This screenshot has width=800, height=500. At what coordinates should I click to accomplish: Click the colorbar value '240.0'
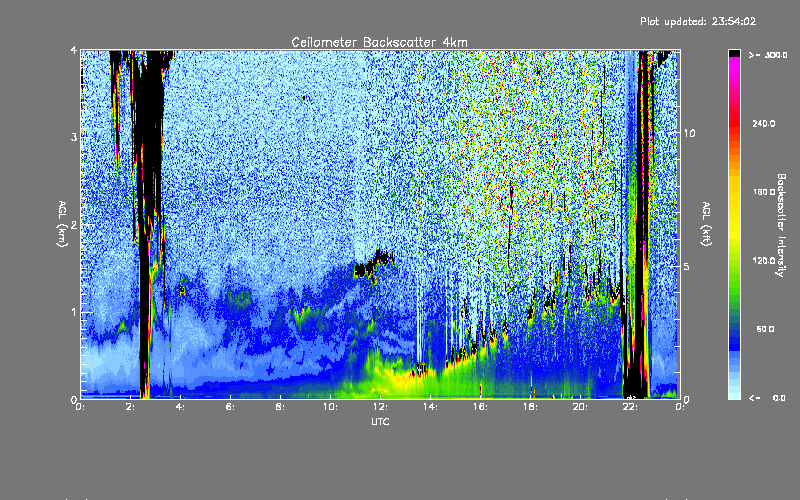764,123
